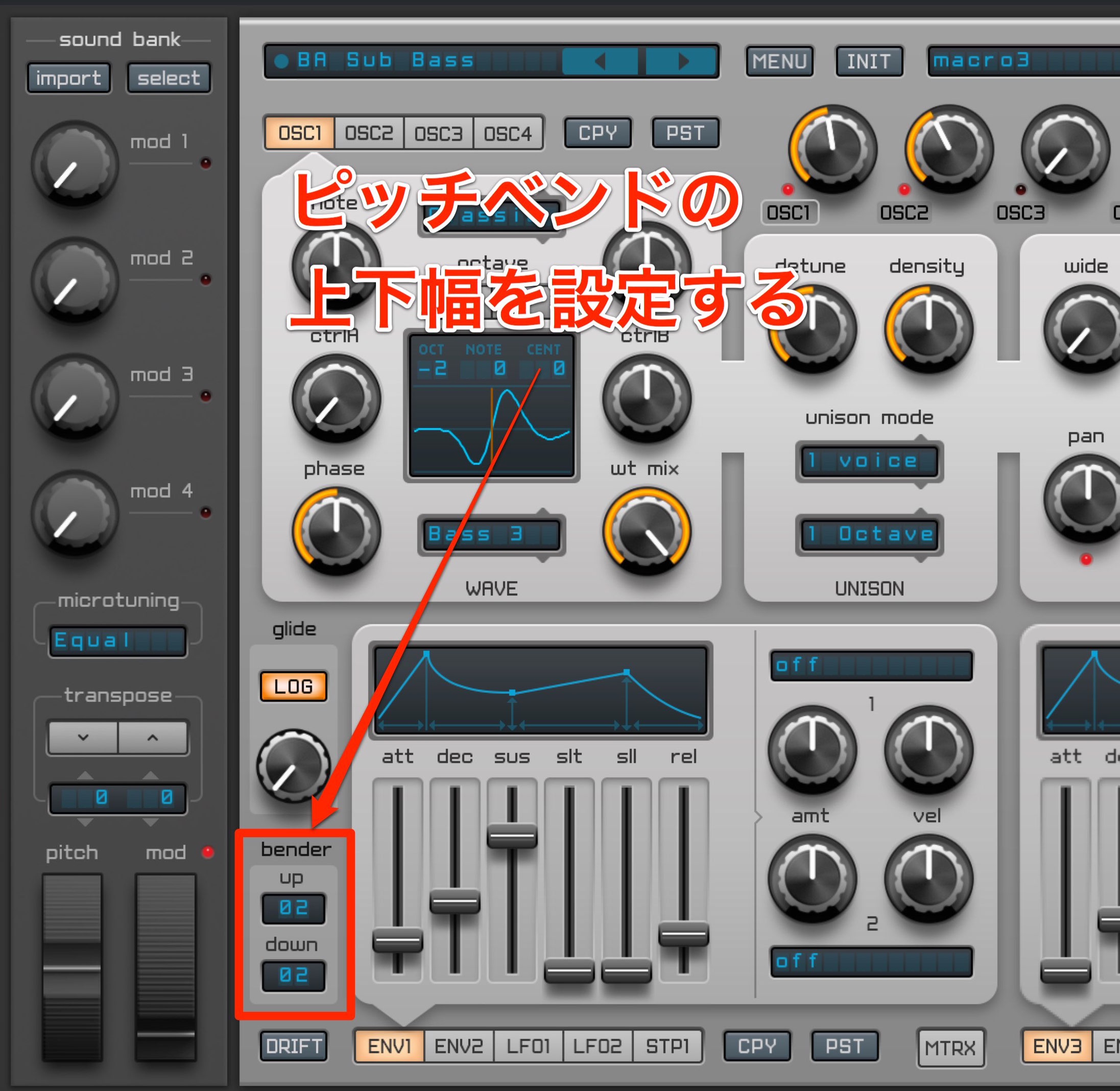The image size is (1120, 1091).
Task: Switch to ENV2 tab
Action: (x=458, y=1046)
